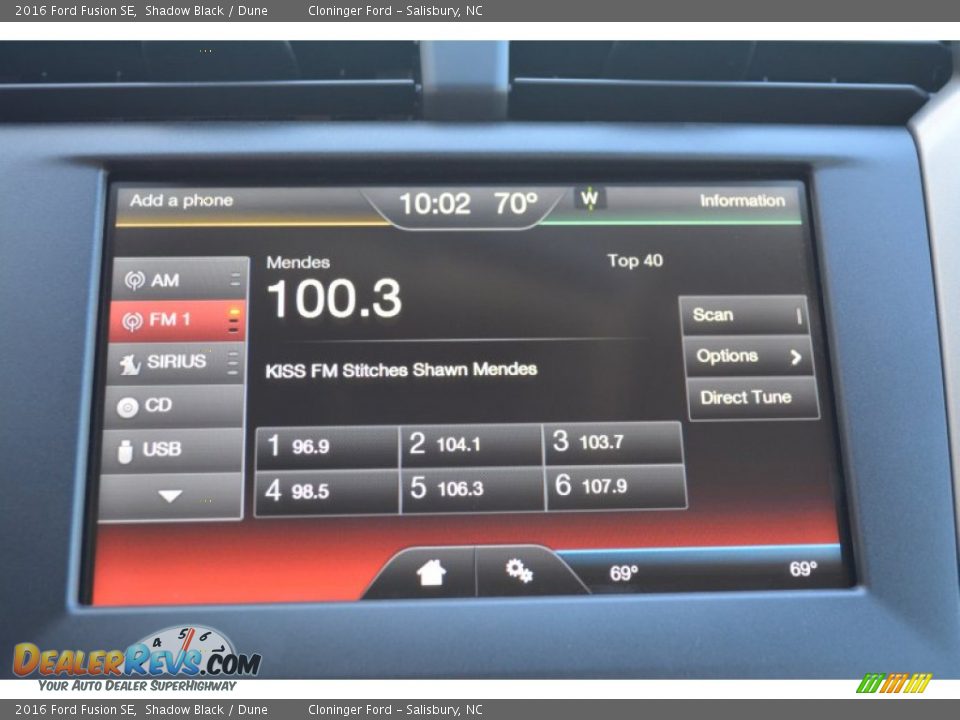Open the Add a phone section
This screenshot has height=720, width=960.
(182, 201)
